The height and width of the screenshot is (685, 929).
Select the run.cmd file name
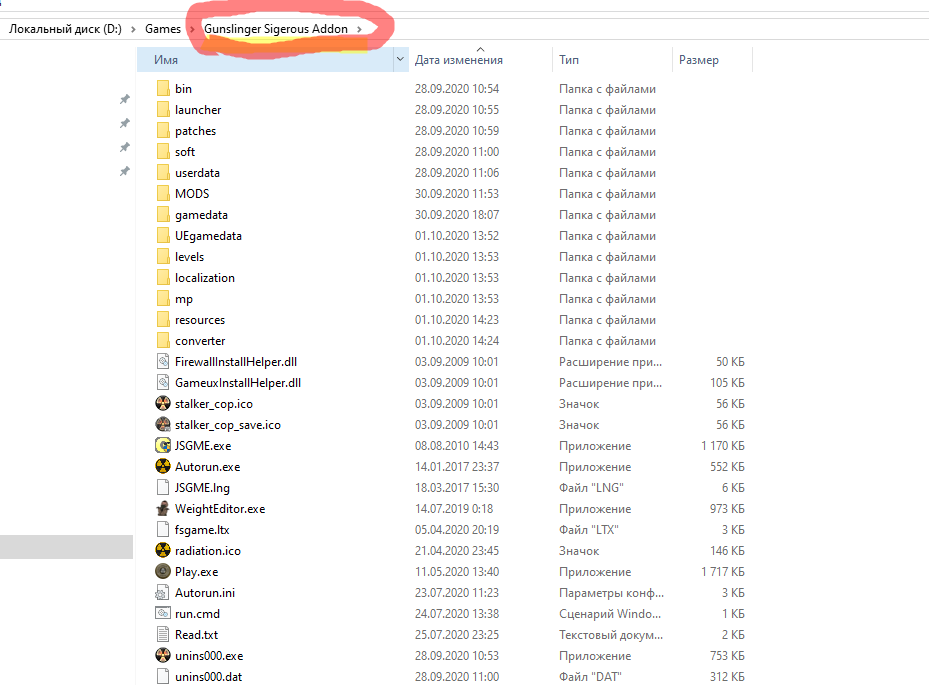[197, 614]
